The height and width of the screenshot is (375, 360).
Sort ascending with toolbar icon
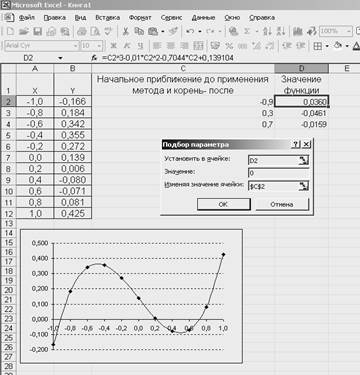268,31
